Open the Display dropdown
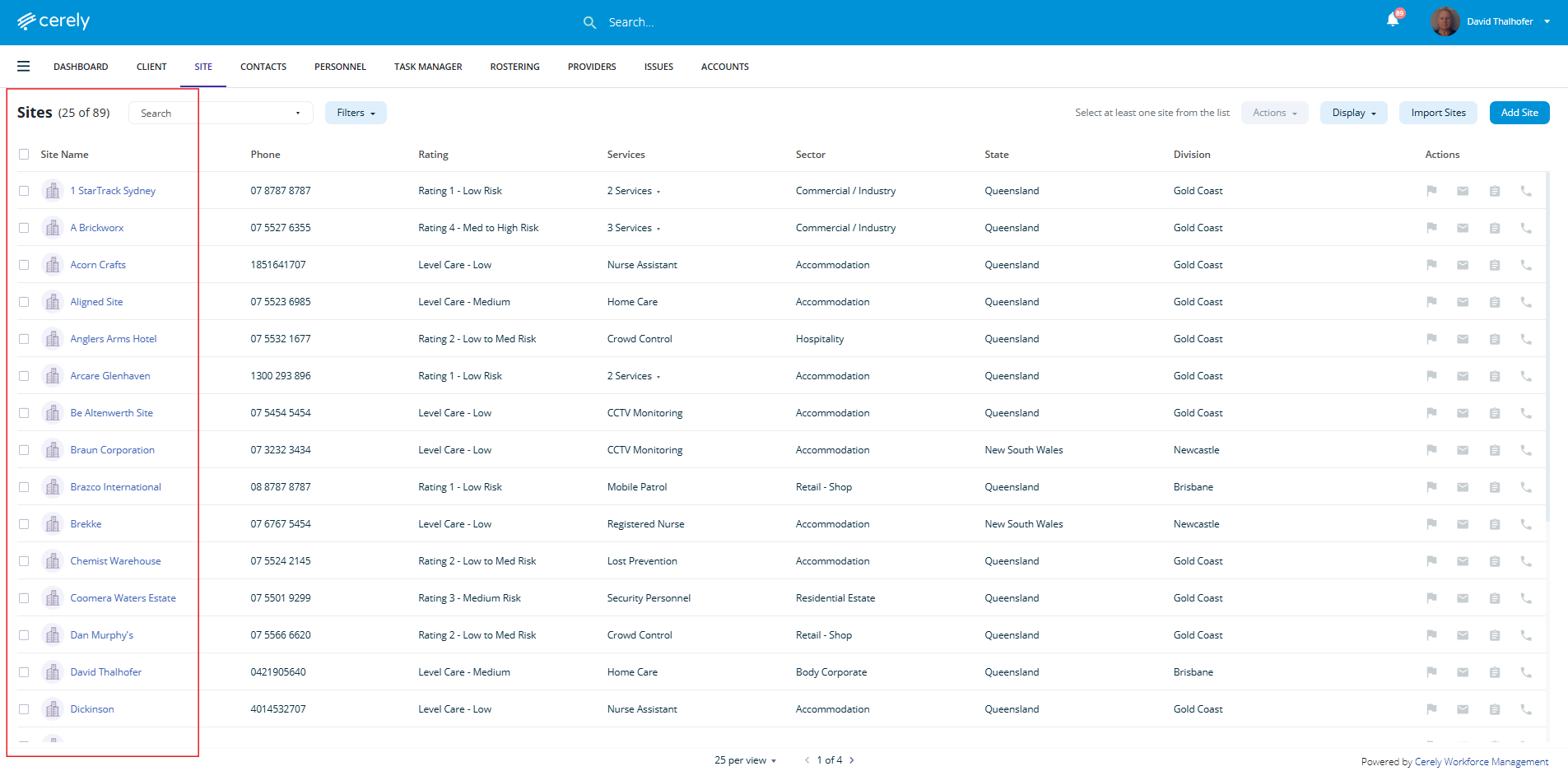Image resolution: width=1568 pixels, height=771 pixels. [1354, 113]
